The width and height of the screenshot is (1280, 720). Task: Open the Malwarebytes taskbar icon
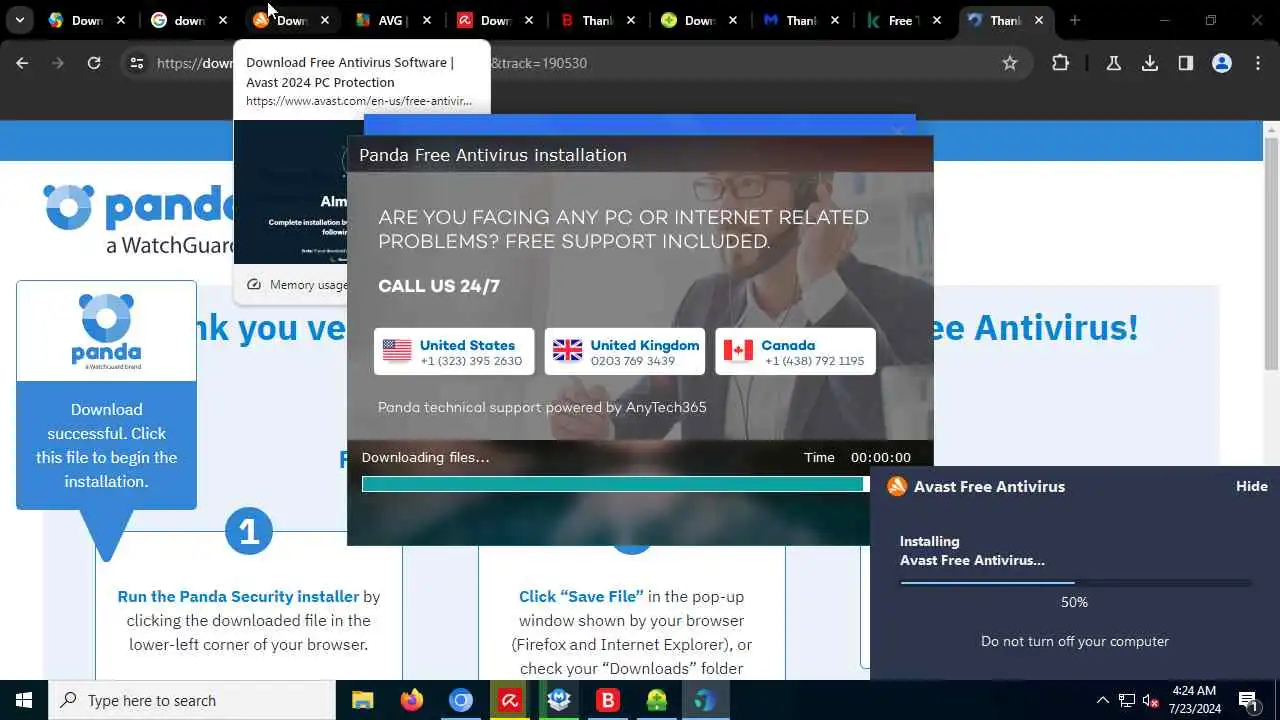click(x=558, y=700)
